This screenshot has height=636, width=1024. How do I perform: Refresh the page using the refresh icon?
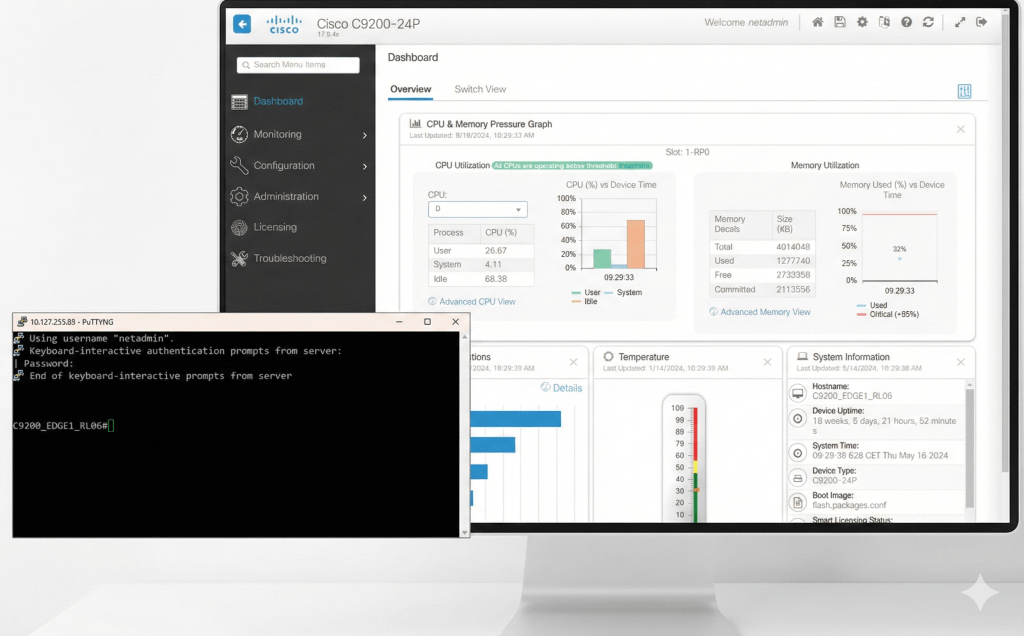pos(928,22)
